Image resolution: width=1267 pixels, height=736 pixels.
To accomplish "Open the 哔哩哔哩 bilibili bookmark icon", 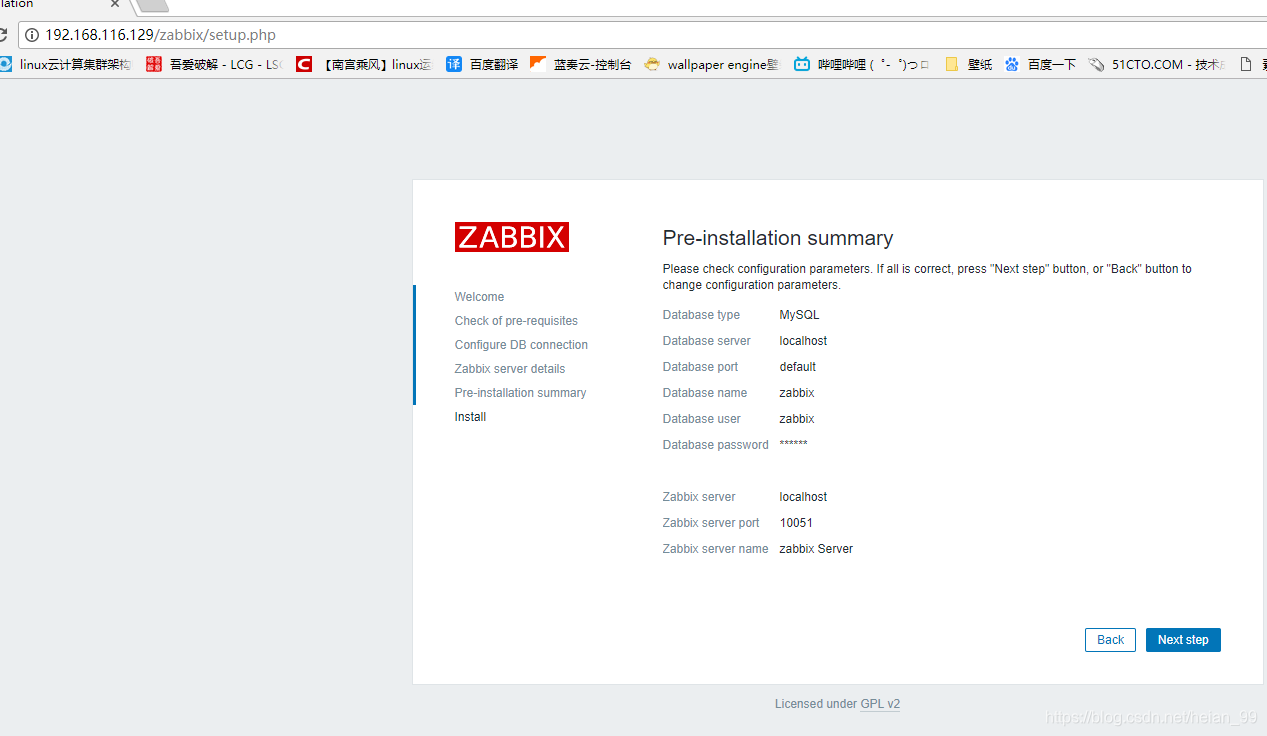I will coord(802,64).
